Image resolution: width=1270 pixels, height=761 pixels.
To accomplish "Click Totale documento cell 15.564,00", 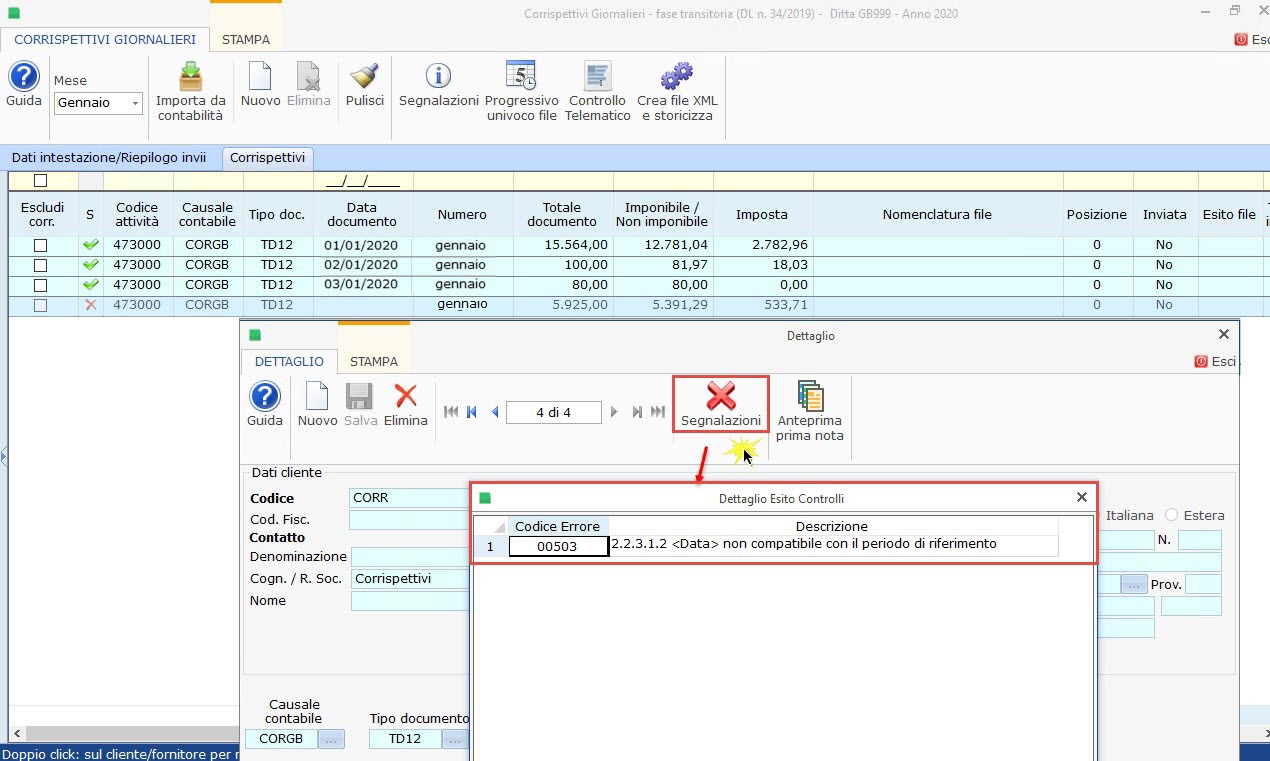I will click(562, 245).
